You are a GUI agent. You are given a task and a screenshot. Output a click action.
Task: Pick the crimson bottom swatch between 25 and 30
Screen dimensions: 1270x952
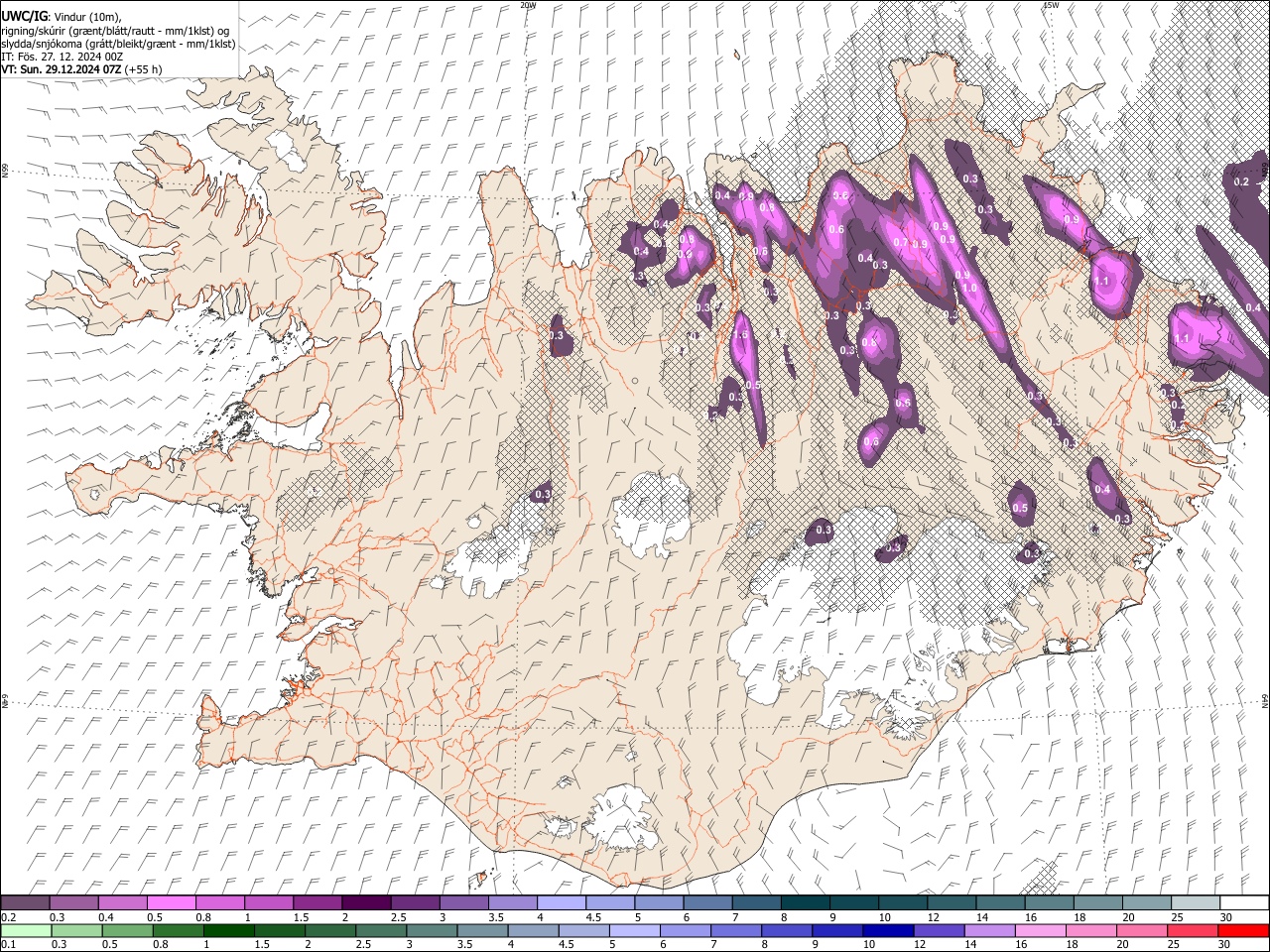[x=1193, y=930]
